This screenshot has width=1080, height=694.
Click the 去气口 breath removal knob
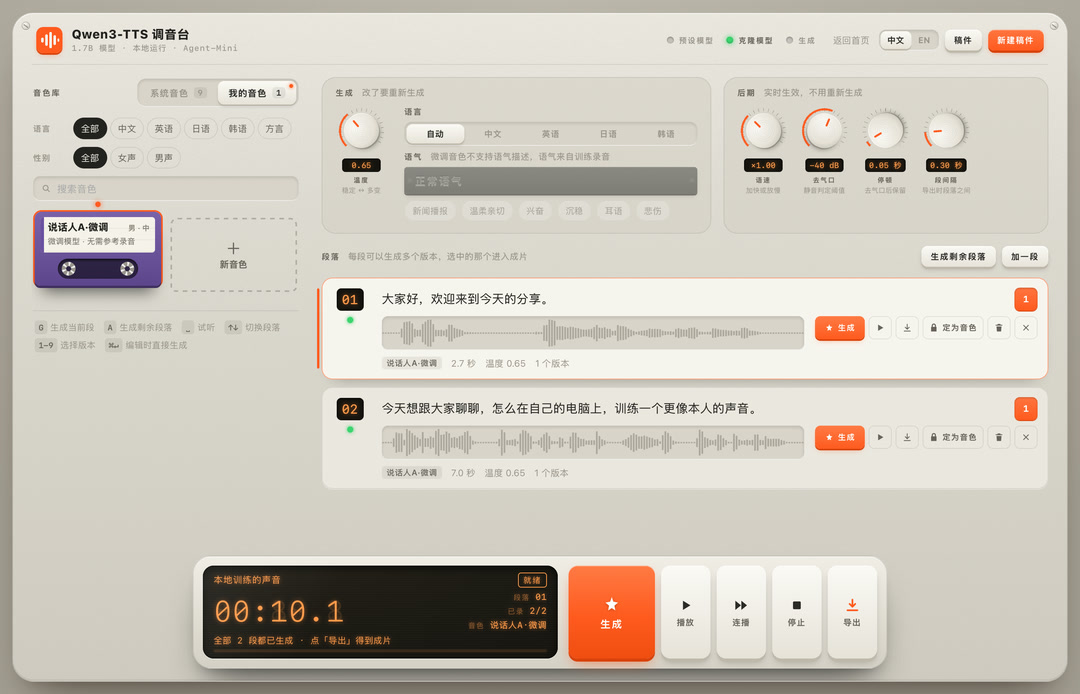[x=824, y=129]
